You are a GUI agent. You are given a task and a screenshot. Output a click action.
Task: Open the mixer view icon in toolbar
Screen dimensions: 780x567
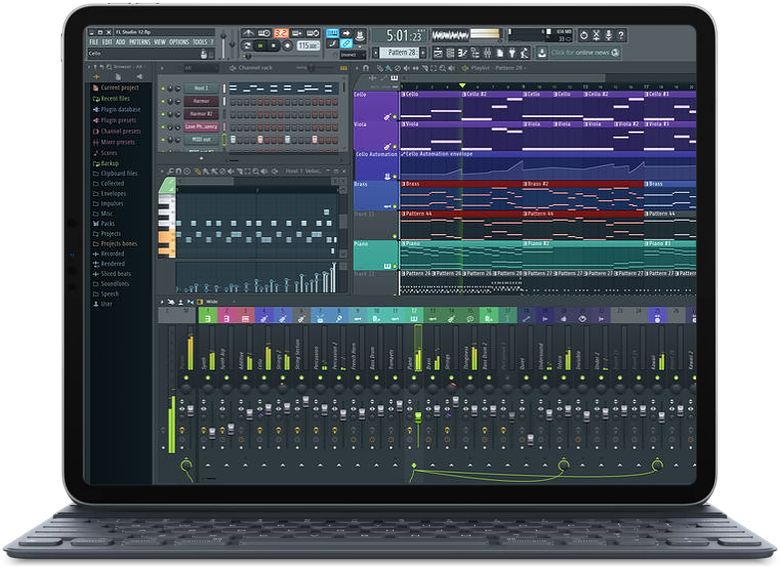coord(488,52)
